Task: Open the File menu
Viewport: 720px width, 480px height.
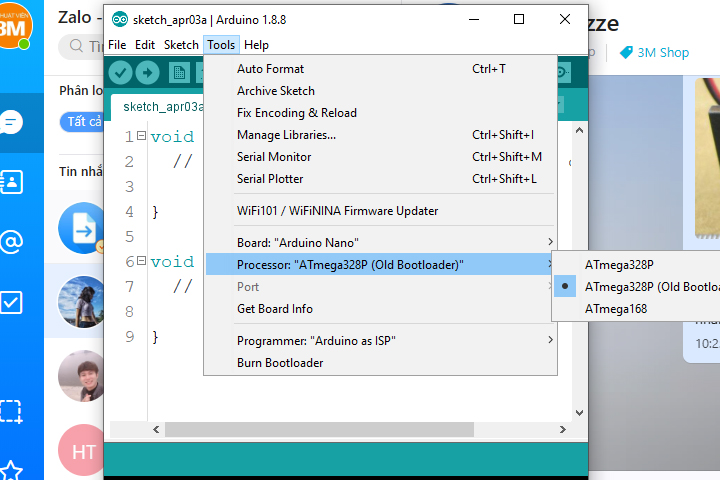Action: [117, 45]
